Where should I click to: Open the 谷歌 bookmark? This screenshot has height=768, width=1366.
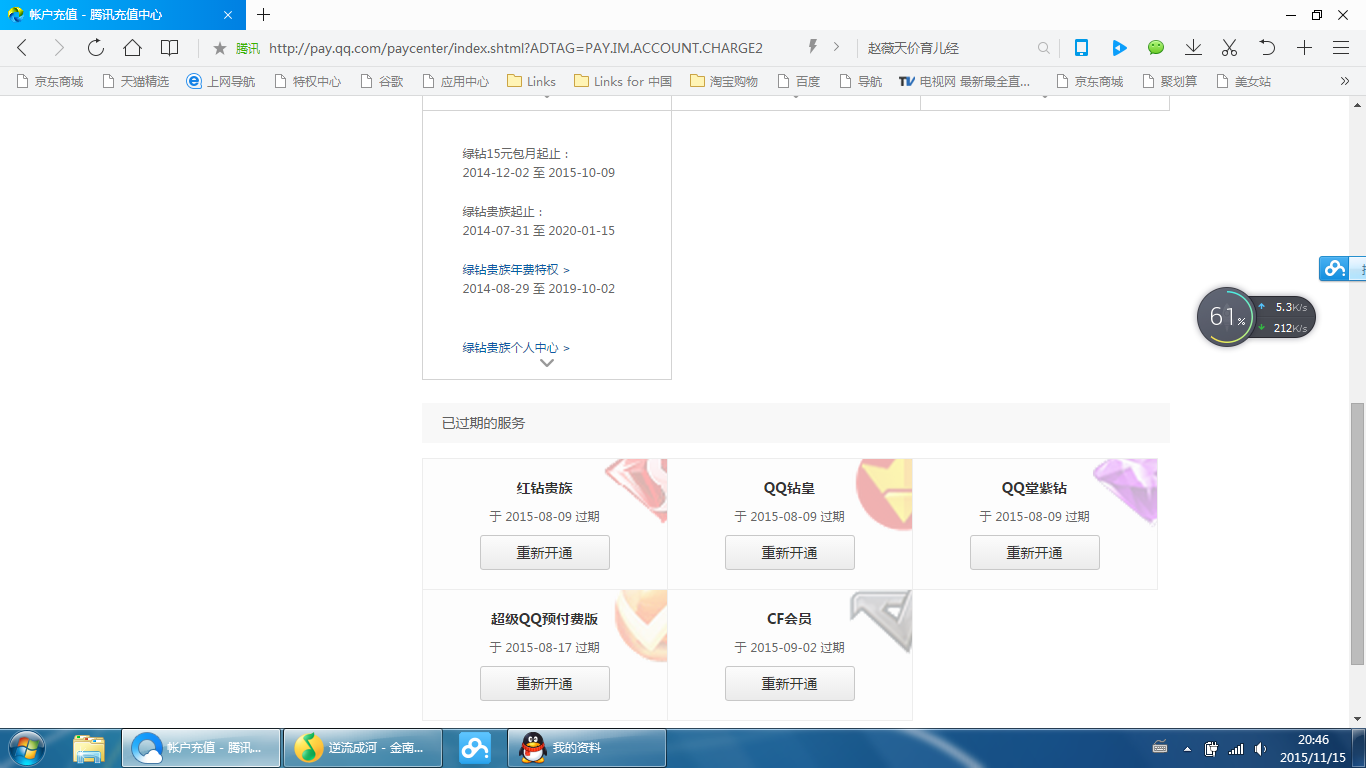point(382,82)
